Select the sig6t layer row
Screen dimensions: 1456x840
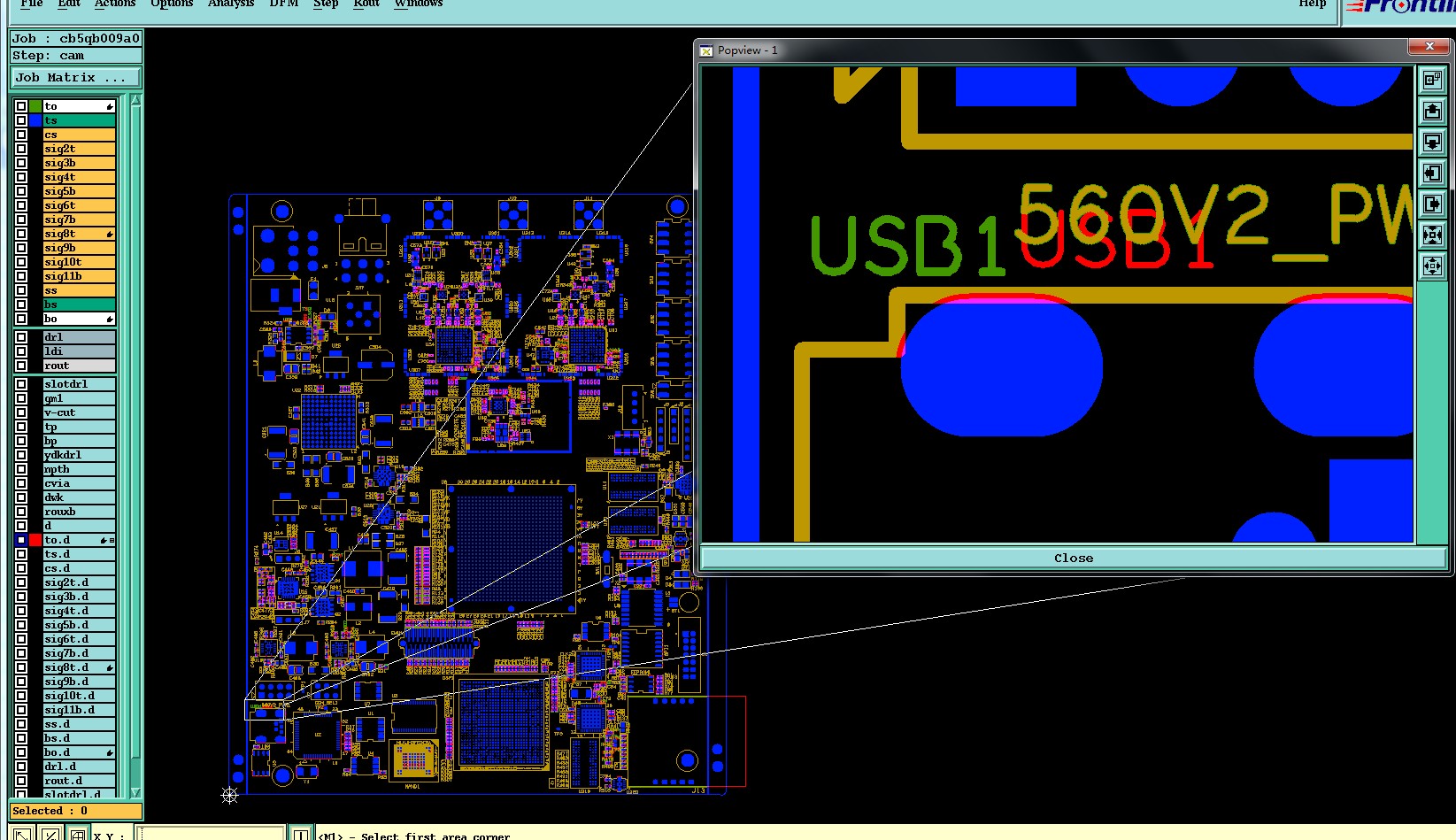[80, 205]
